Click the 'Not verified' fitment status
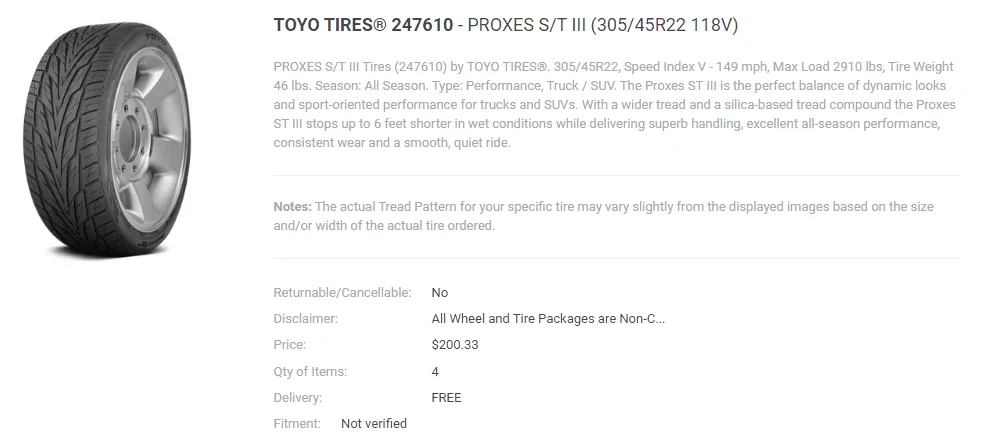Viewport: 992px width, 446px height. click(374, 424)
